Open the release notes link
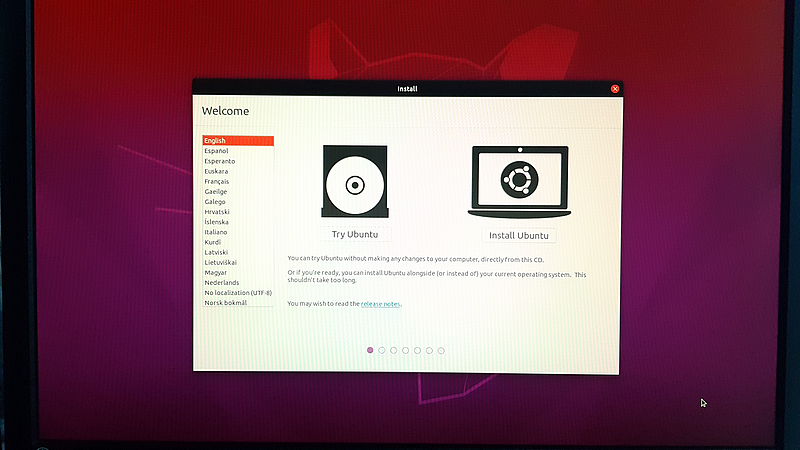The height and width of the screenshot is (450, 800). [x=381, y=304]
